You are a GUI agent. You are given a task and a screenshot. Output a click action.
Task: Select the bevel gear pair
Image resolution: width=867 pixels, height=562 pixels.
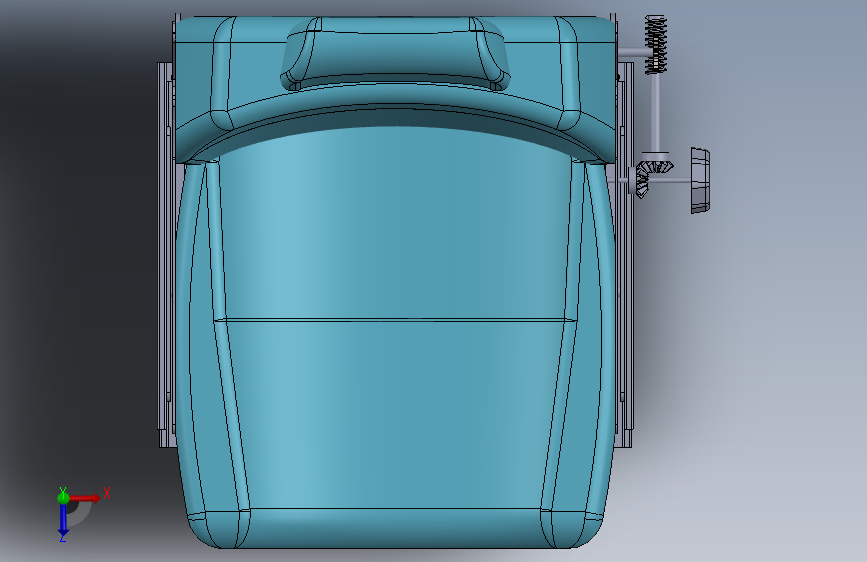tap(650, 177)
